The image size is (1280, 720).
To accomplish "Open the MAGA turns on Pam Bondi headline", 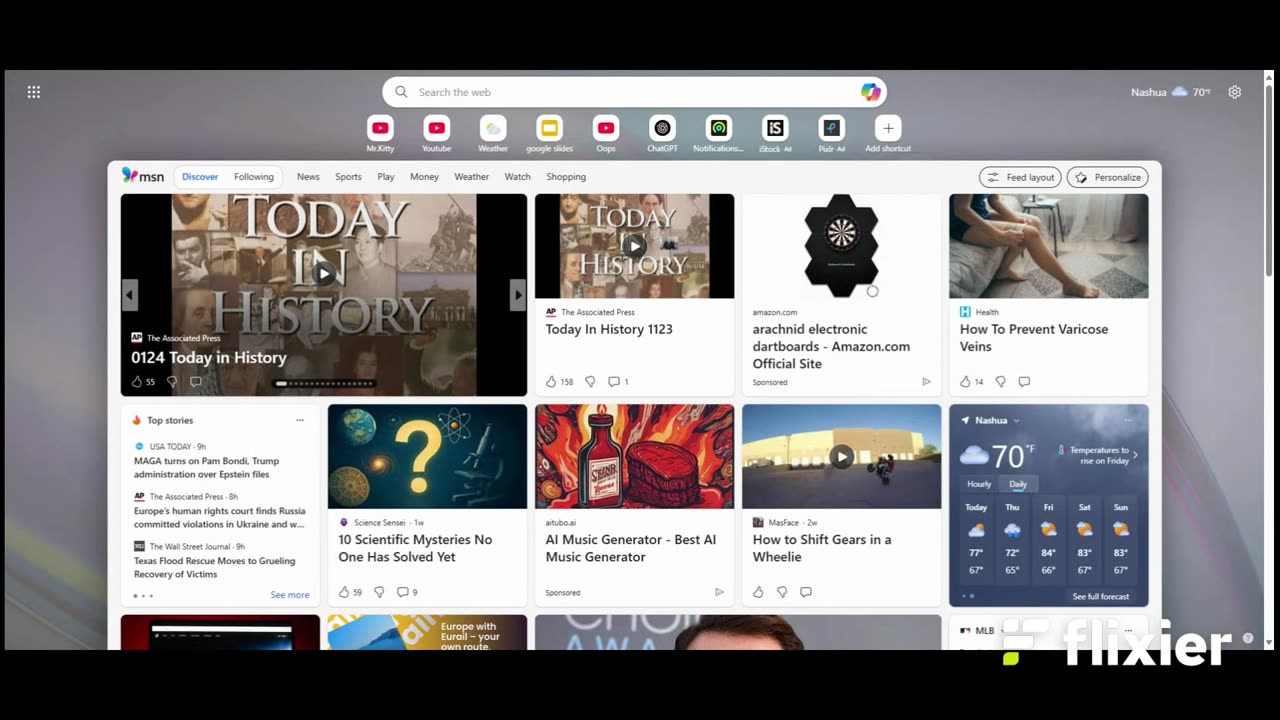I will (207, 467).
